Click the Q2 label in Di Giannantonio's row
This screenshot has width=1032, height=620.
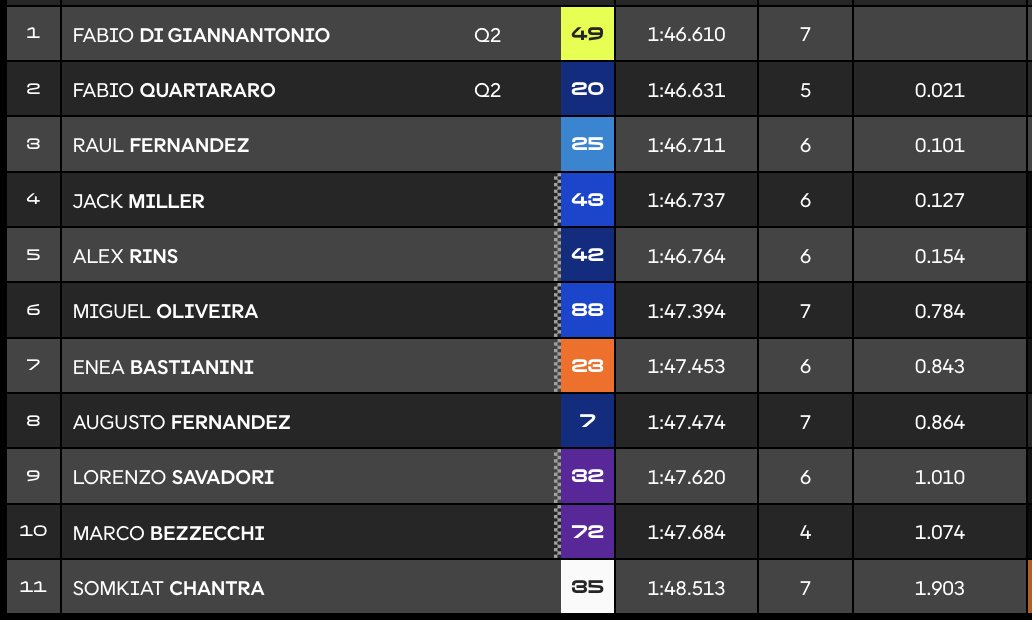tap(487, 35)
